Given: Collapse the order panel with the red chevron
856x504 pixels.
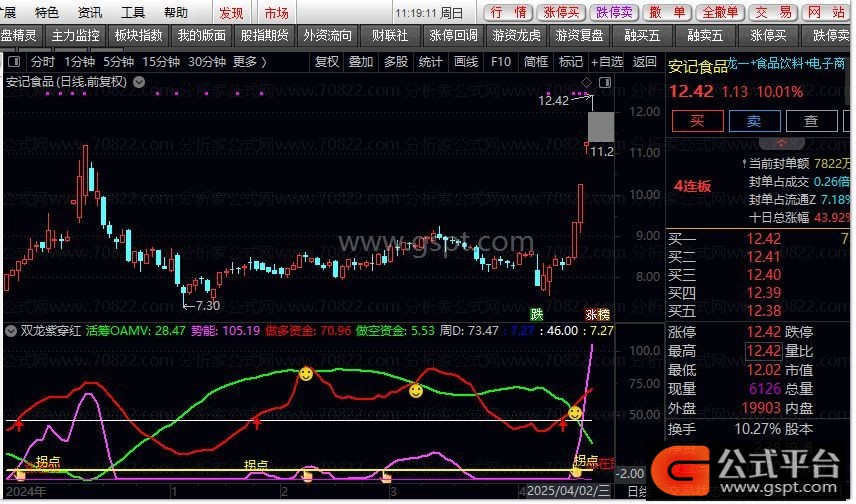Looking at the screenshot, I should click(781, 143).
